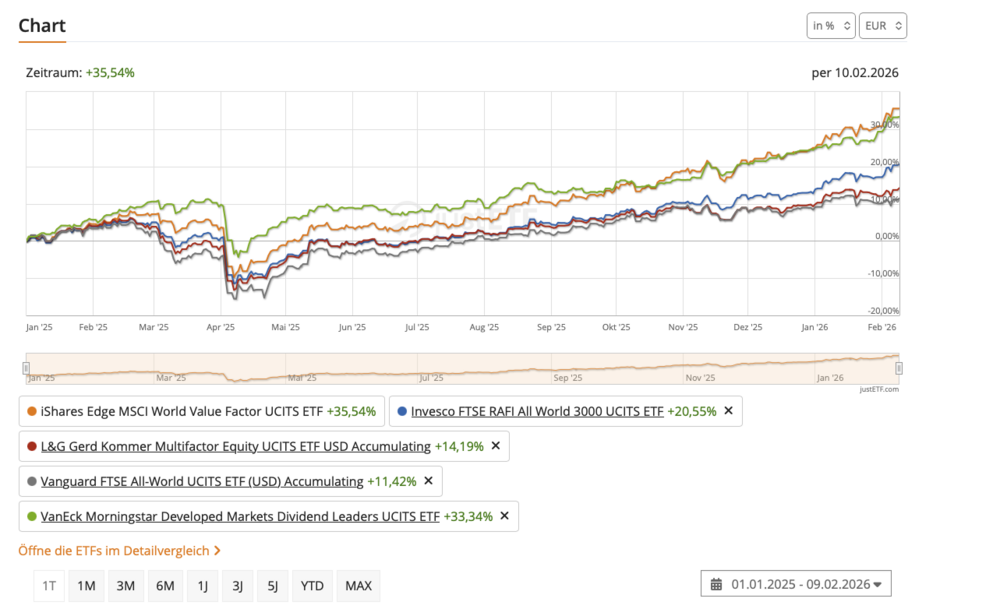Click the +11,42% performance value
This screenshot has width=1000, height=616.
tap(392, 481)
